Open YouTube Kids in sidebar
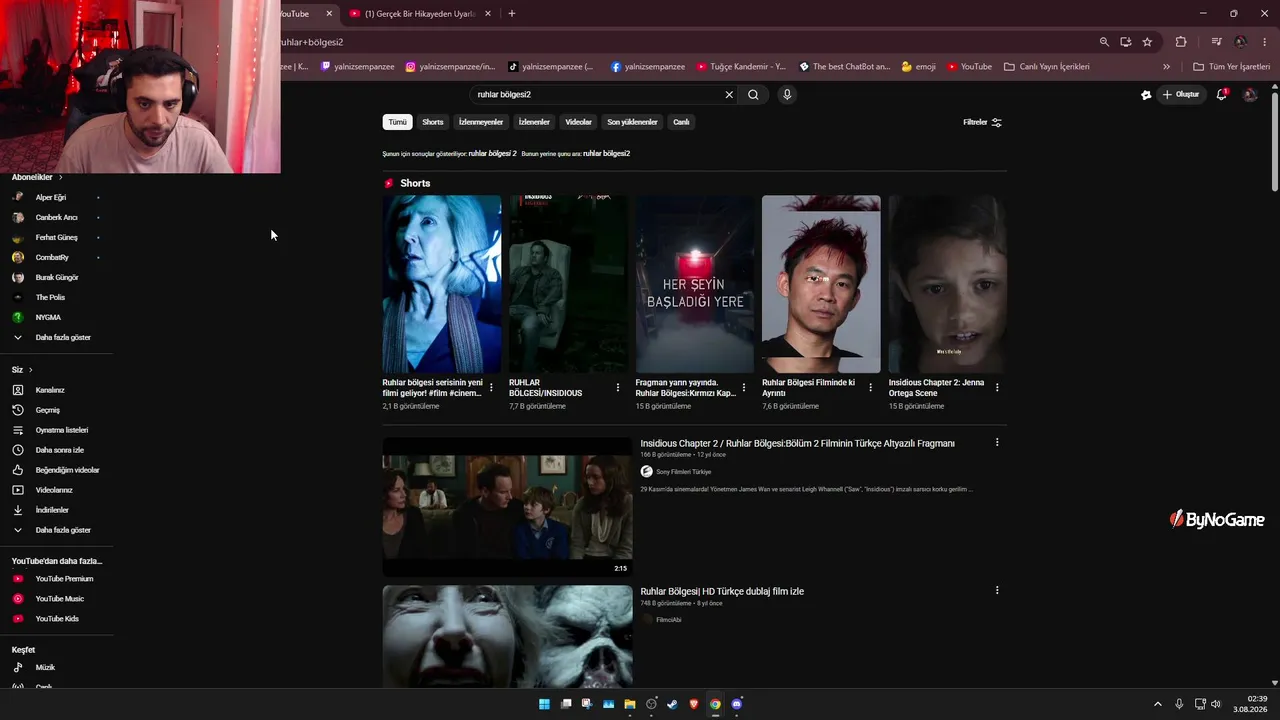 point(57,619)
